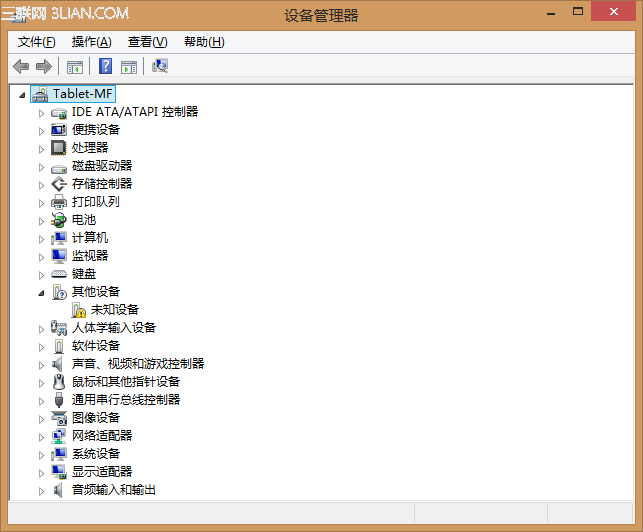Select the 鼠标和其他指针设备 label
Viewport: 643px width, 532px height.
126,382
